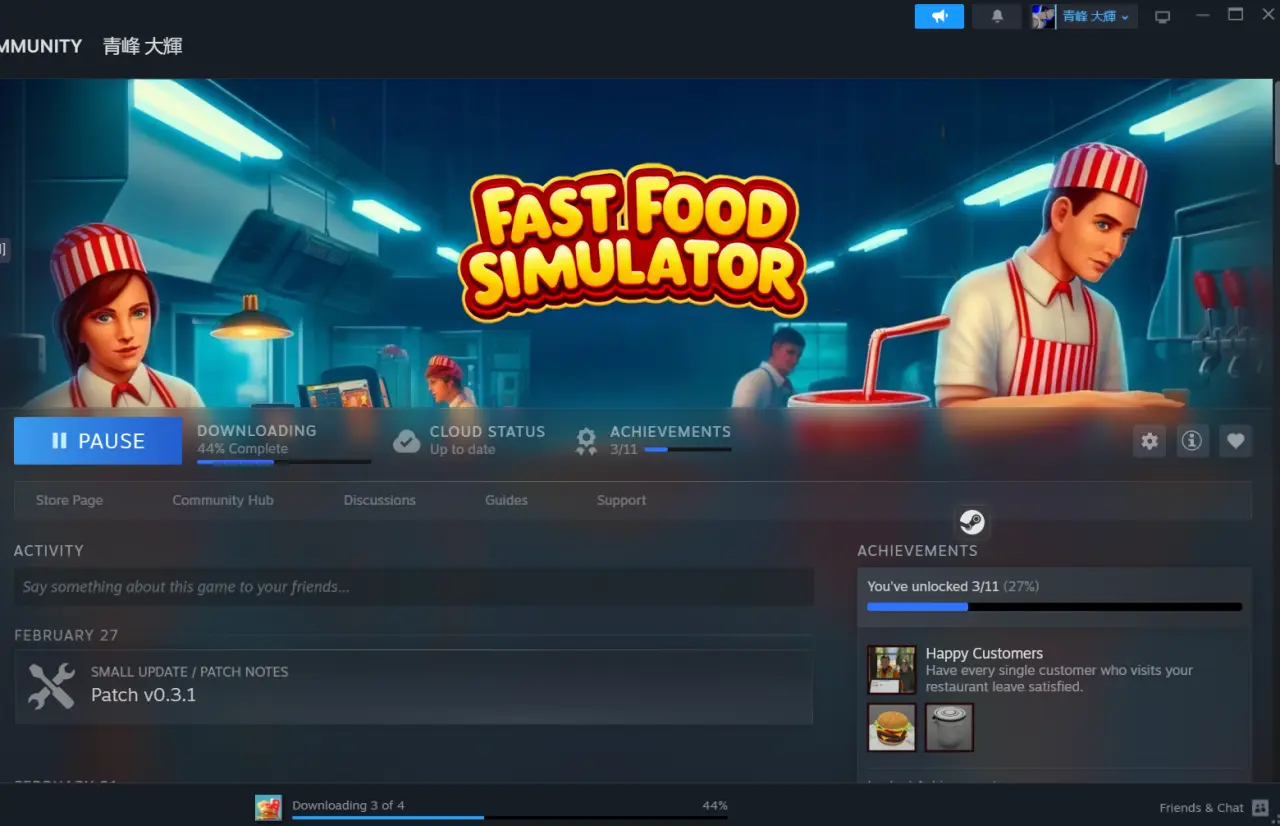Click the Achievements 3/11 header stat
This screenshot has height=826, width=1280.
coord(670,441)
